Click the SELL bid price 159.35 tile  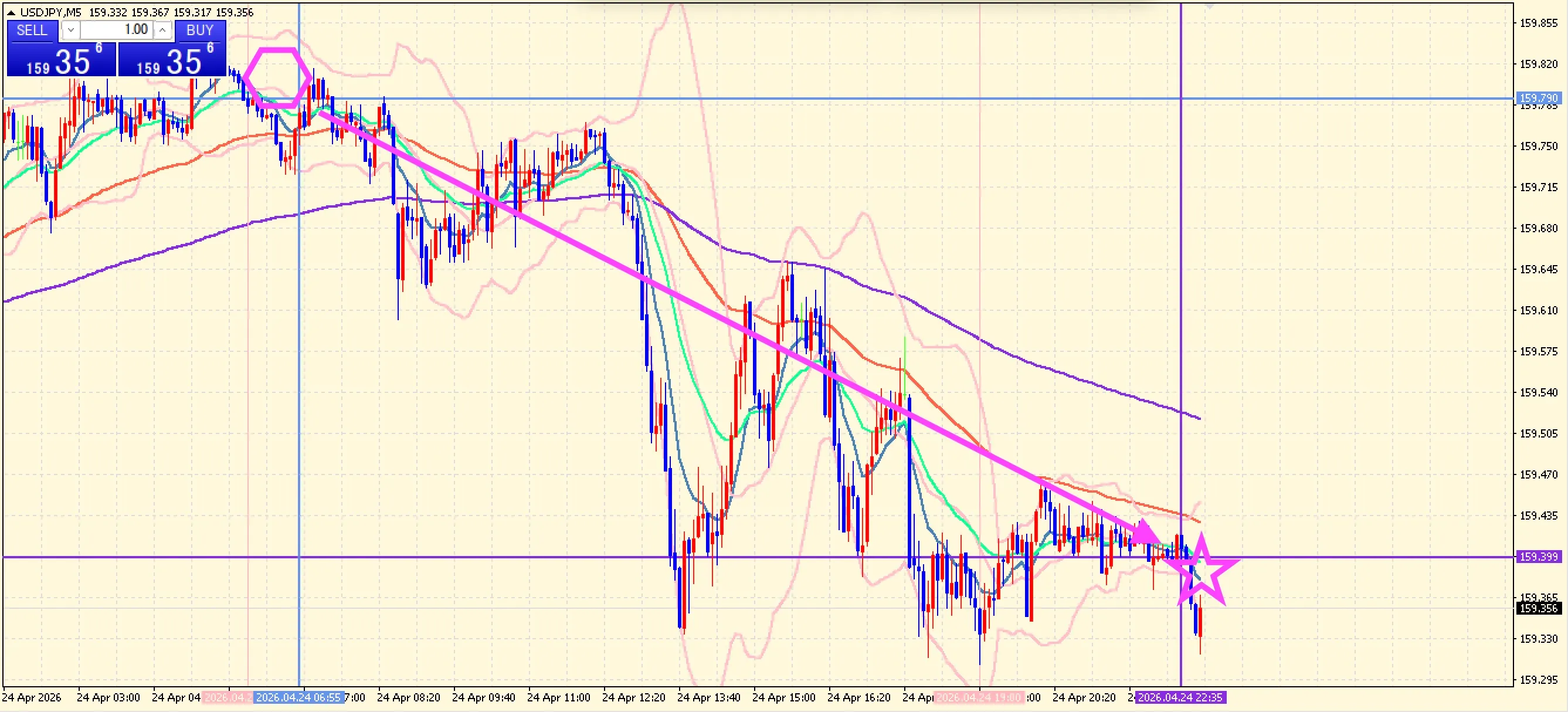coord(62,61)
